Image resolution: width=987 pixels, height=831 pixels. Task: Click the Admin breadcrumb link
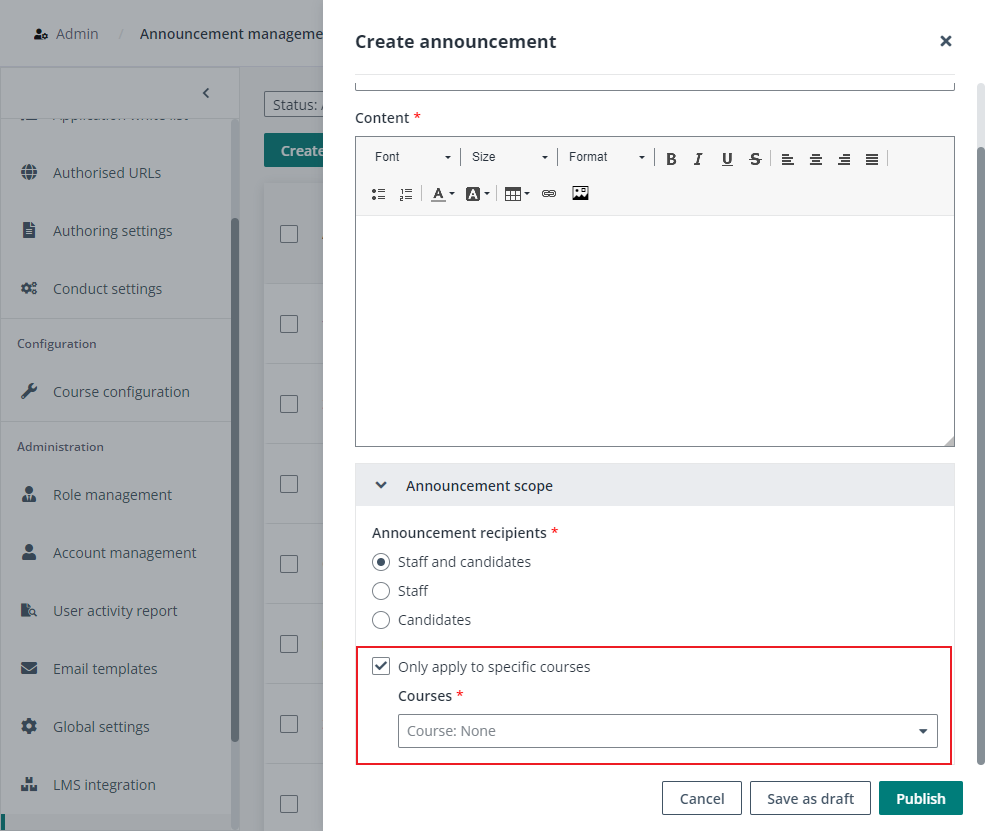pyautogui.click(x=77, y=34)
